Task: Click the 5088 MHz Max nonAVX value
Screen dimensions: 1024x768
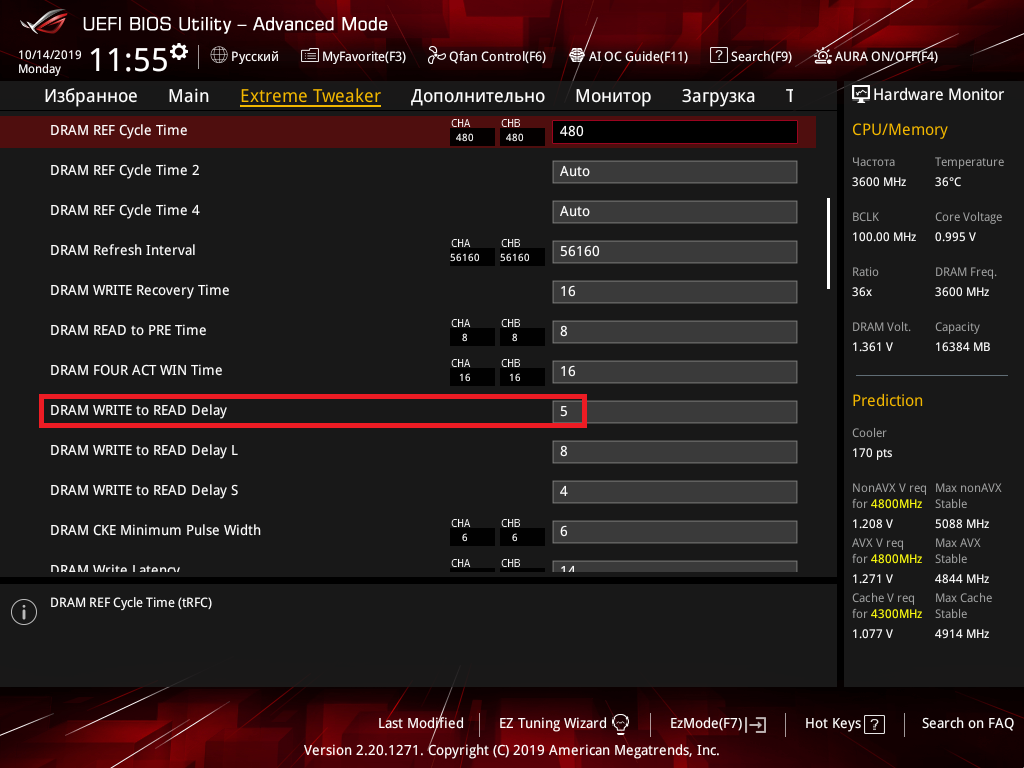Action: [962, 524]
